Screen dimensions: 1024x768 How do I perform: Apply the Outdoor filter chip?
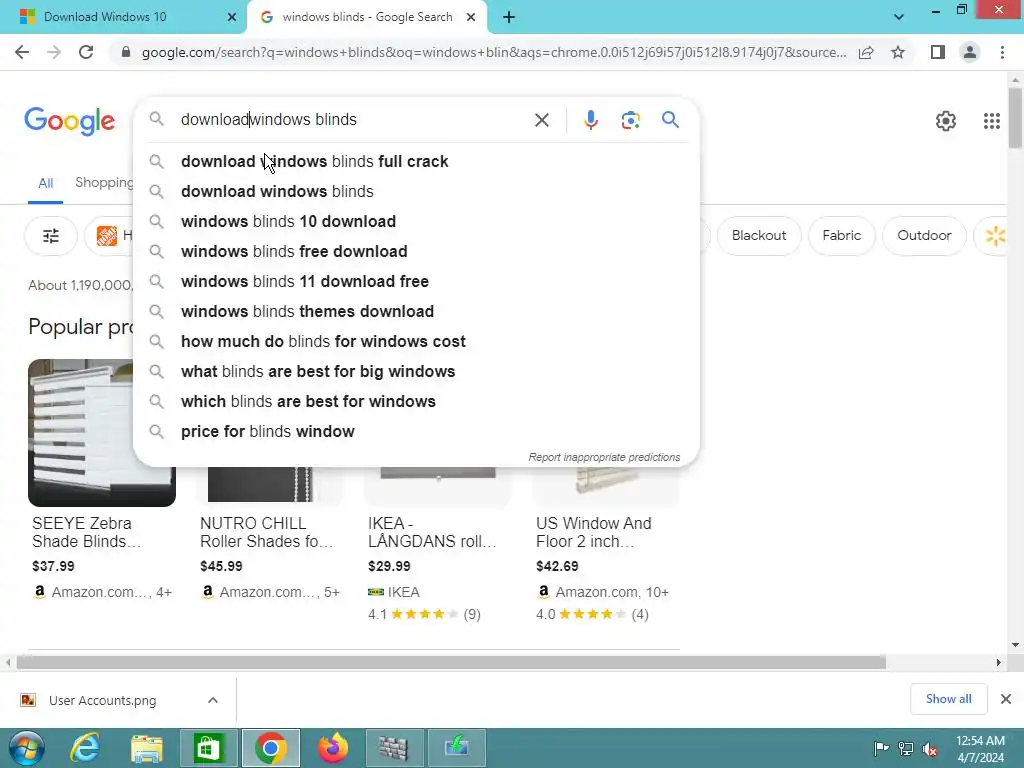pos(923,236)
